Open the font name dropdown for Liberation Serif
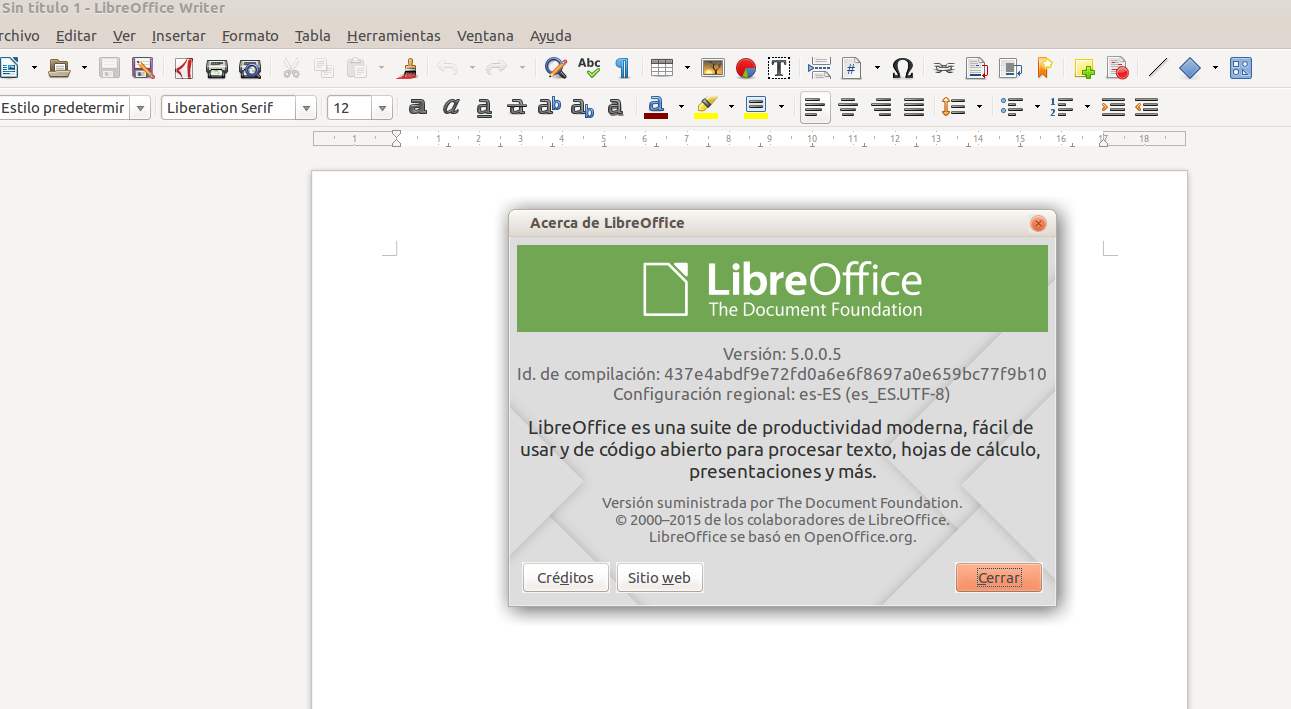Viewport: 1291px width, 709px height. [x=307, y=108]
